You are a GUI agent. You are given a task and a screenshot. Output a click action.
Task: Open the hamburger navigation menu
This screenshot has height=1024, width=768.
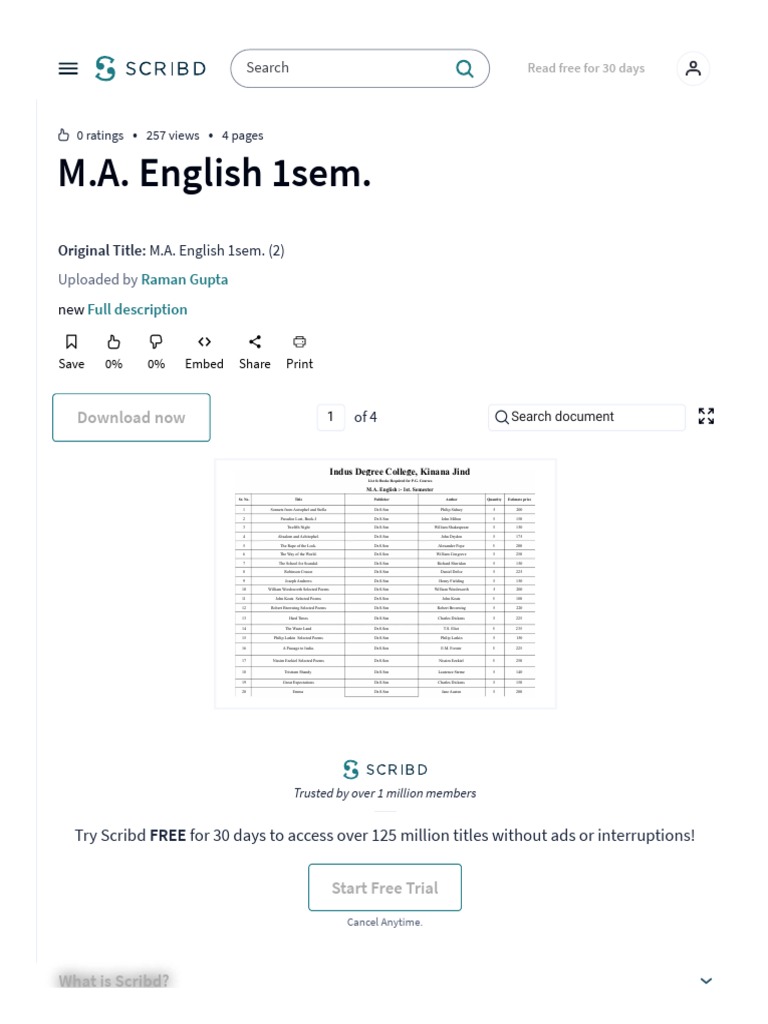pos(68,68)
